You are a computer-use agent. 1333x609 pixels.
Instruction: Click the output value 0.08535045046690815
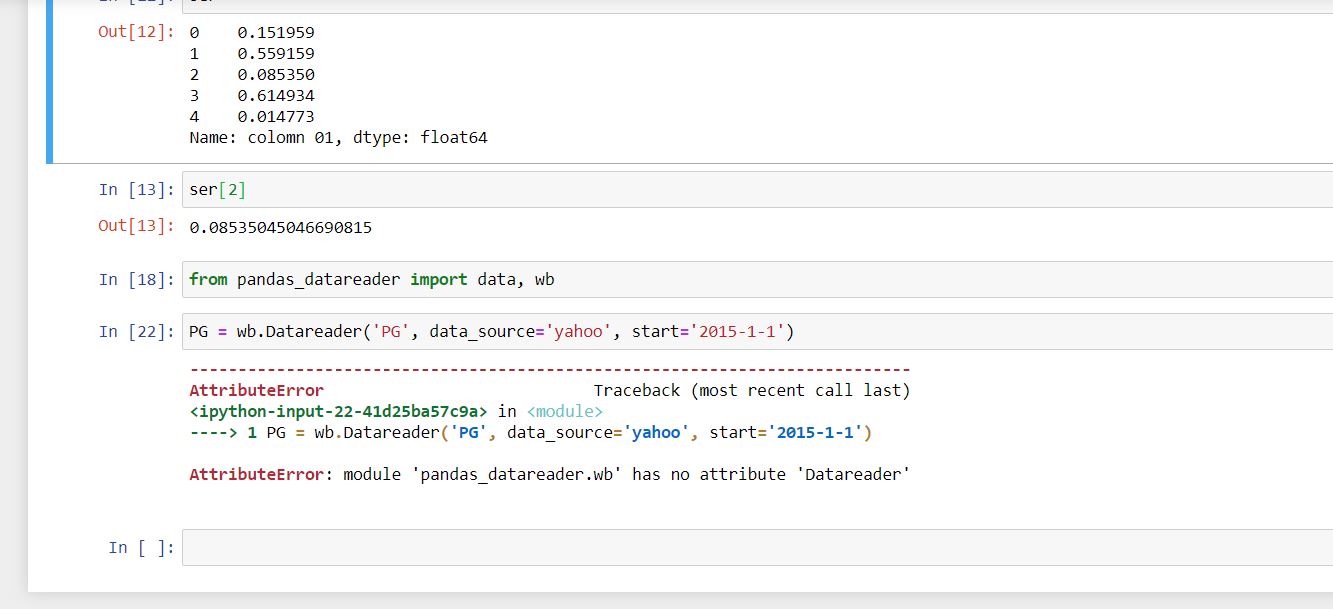pos(280,227)
